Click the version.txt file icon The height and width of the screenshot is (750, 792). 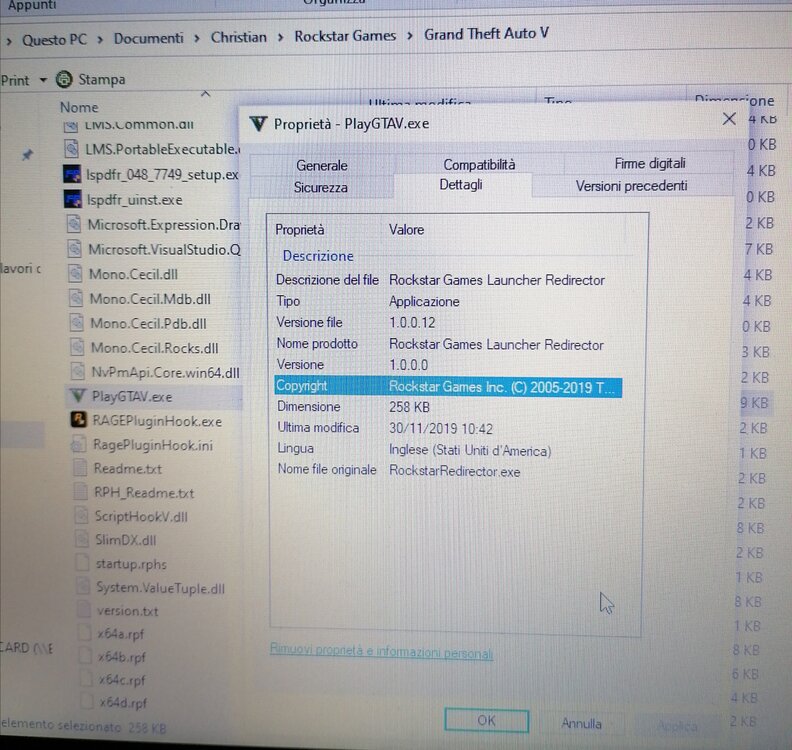coord(84,610)
